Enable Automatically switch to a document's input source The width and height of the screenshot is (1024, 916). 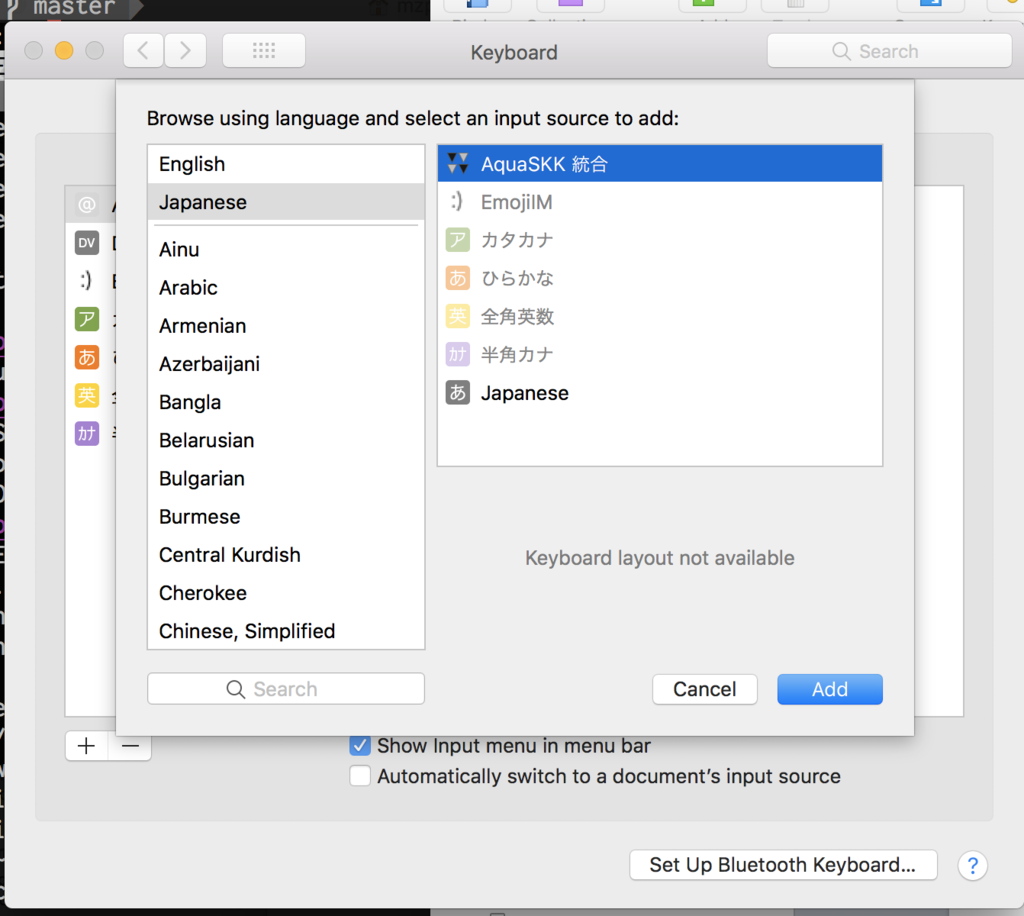(360, 776)
